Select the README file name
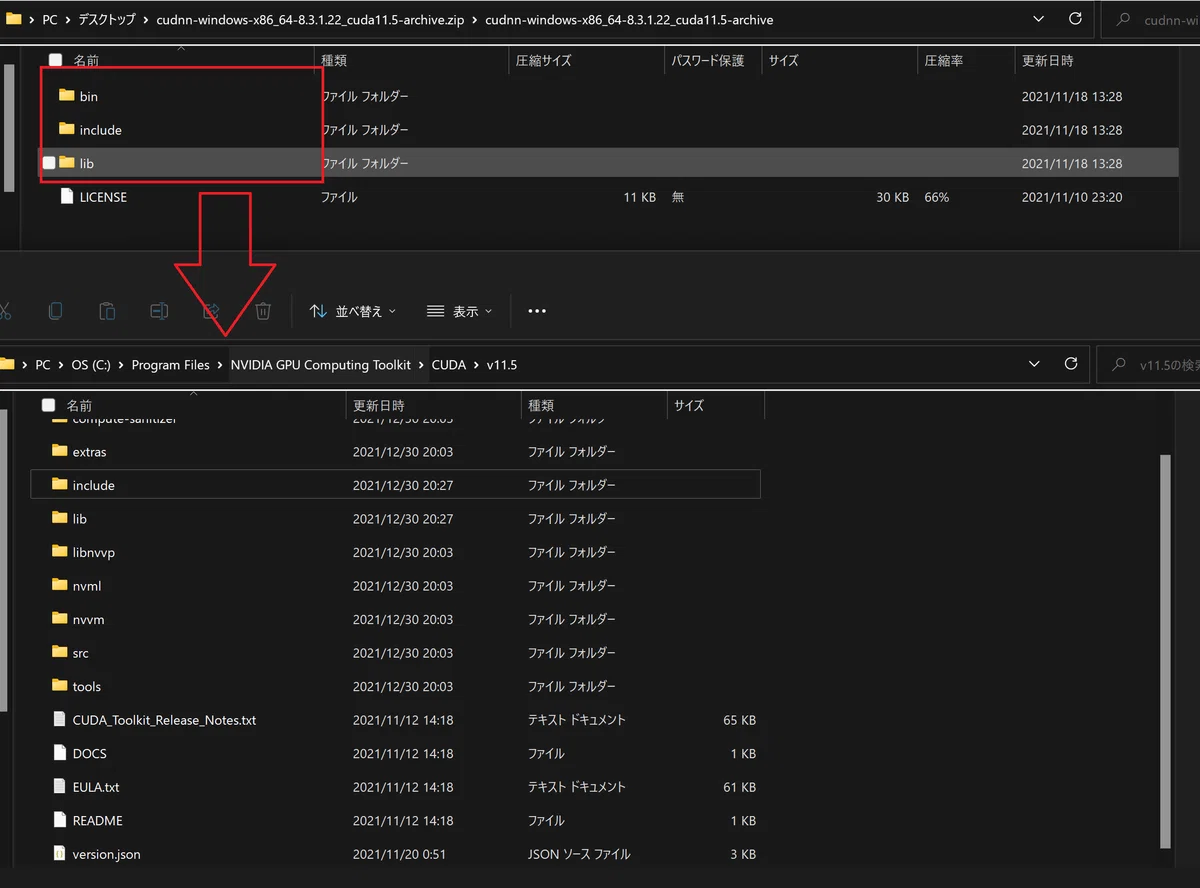1200x888 pixels. [x=97, y=821]
